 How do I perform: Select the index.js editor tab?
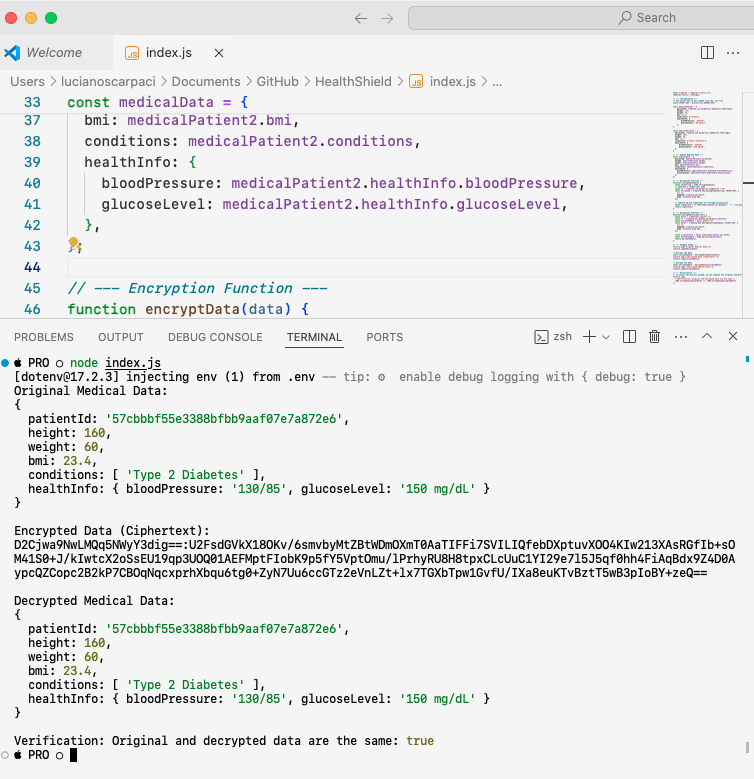(x=168, y=53)
